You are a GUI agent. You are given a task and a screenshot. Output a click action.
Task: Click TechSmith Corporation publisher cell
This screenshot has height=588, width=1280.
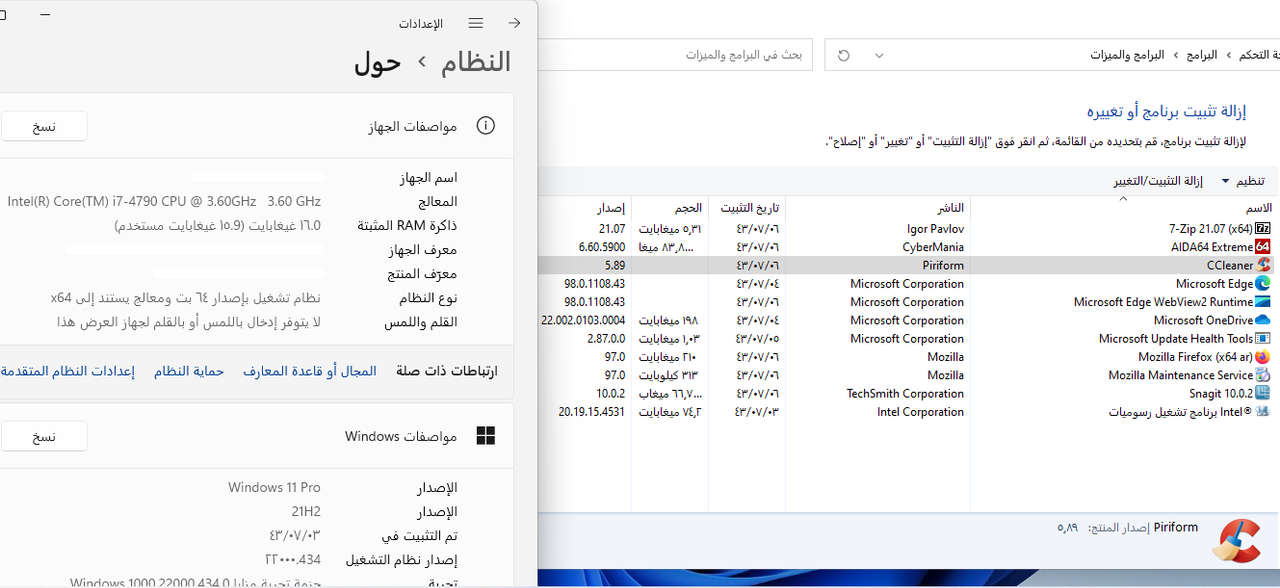pos(905,394)
